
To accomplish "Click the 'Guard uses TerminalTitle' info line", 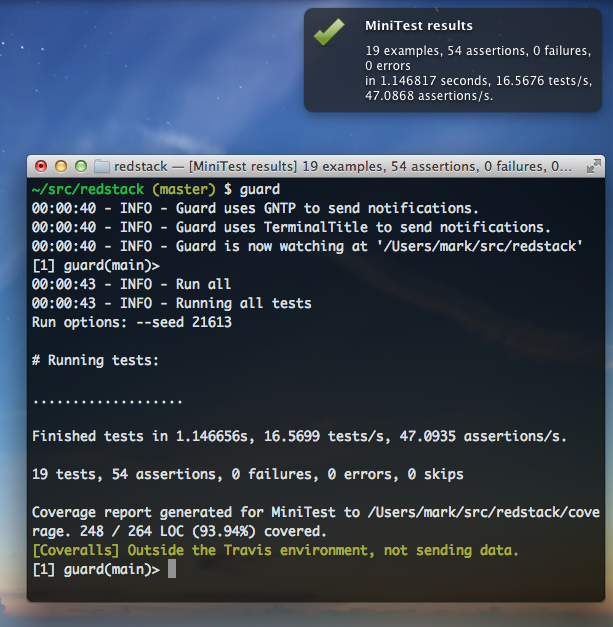I will coord(291,227).
